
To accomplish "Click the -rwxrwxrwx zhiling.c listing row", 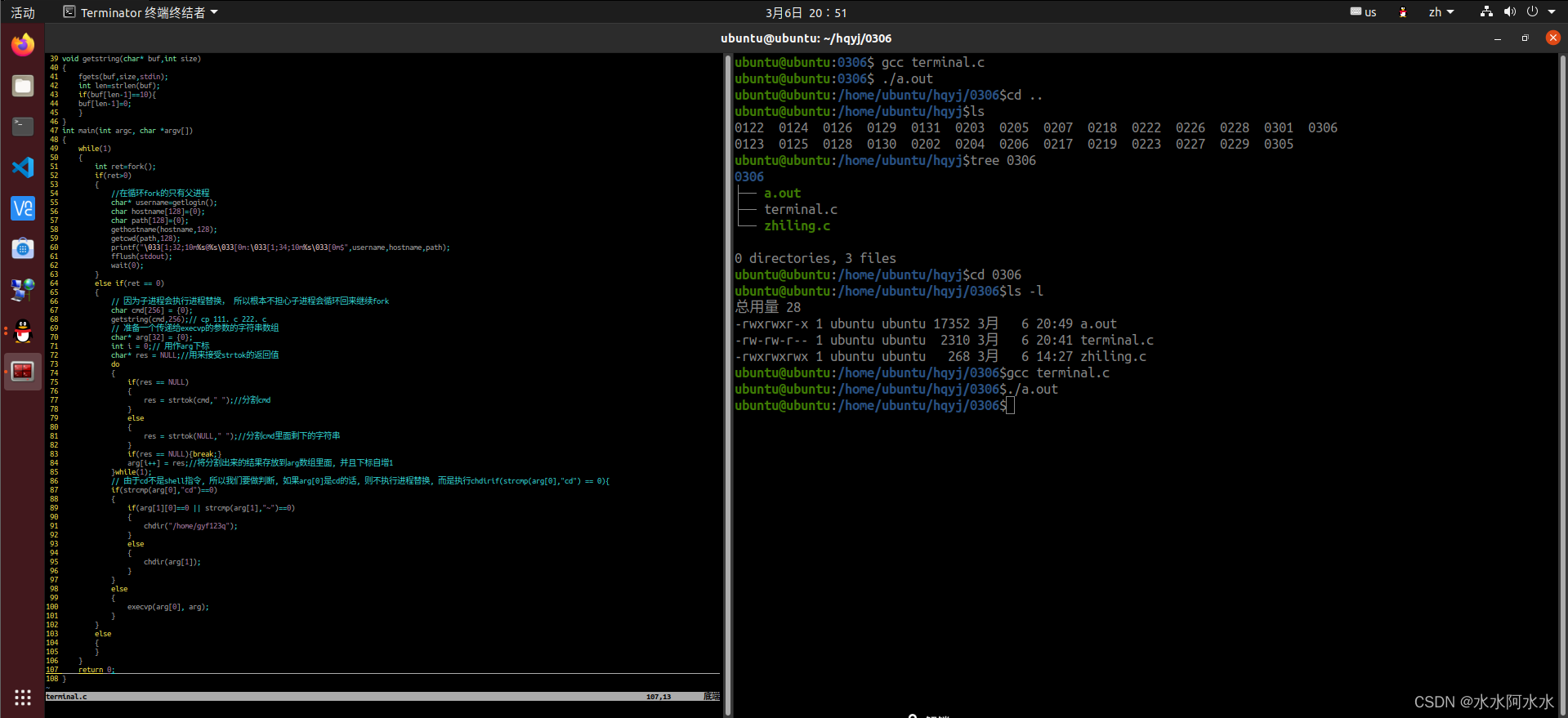I will pyautogui.click(x=940, y=357).
